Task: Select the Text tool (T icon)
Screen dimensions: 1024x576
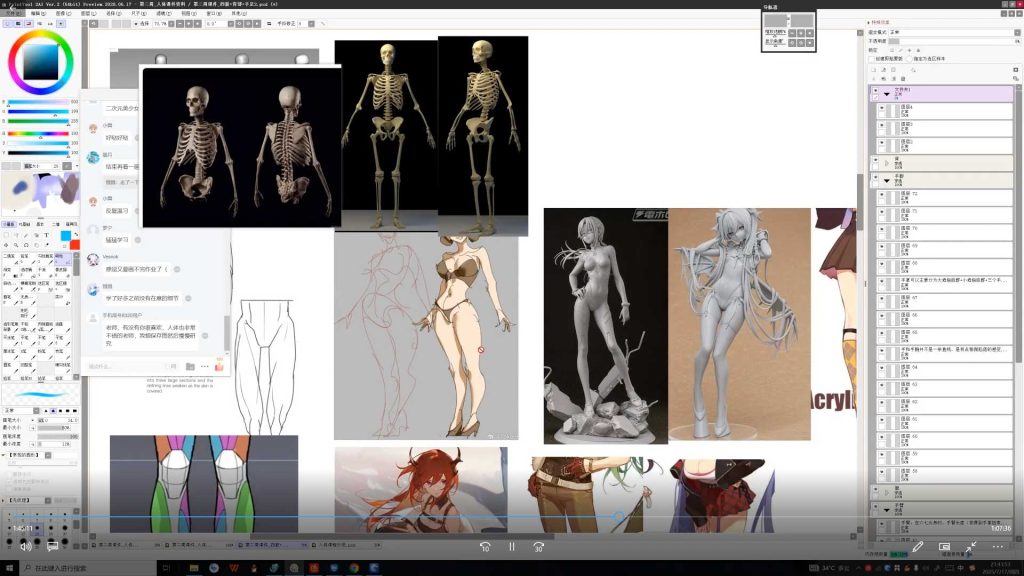Action: [x=46, y=235]
